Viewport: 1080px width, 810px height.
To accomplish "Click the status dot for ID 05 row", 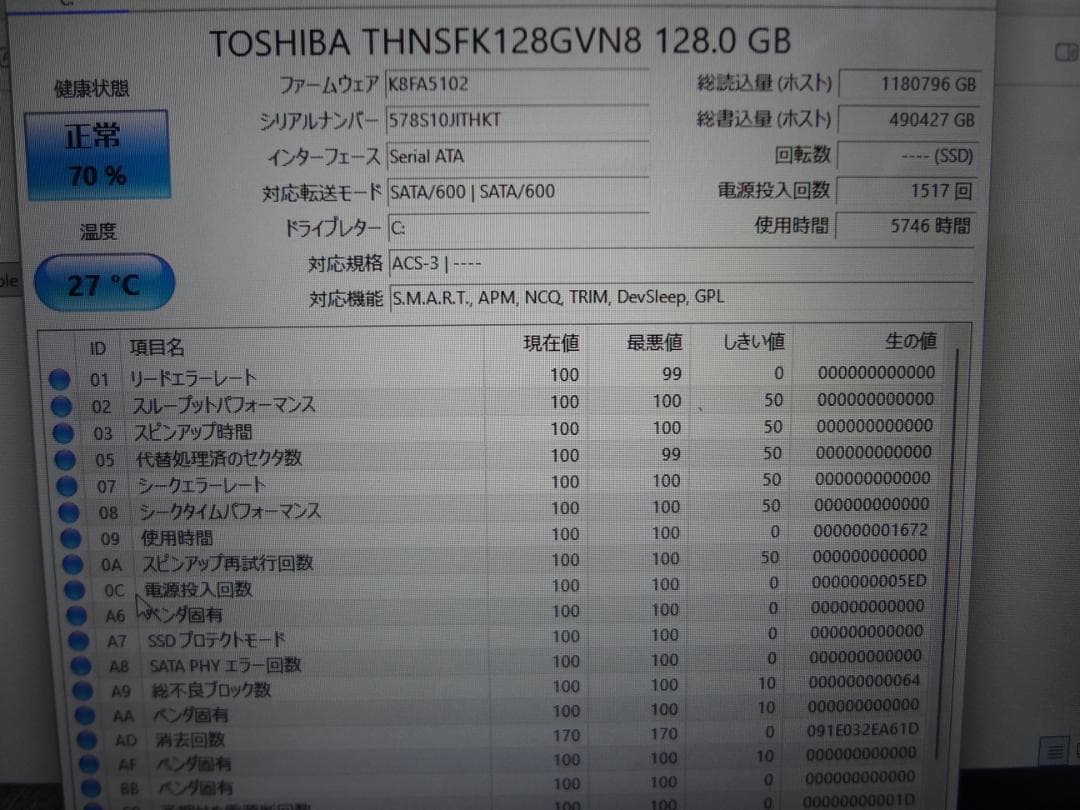I will tap(65, 459).
